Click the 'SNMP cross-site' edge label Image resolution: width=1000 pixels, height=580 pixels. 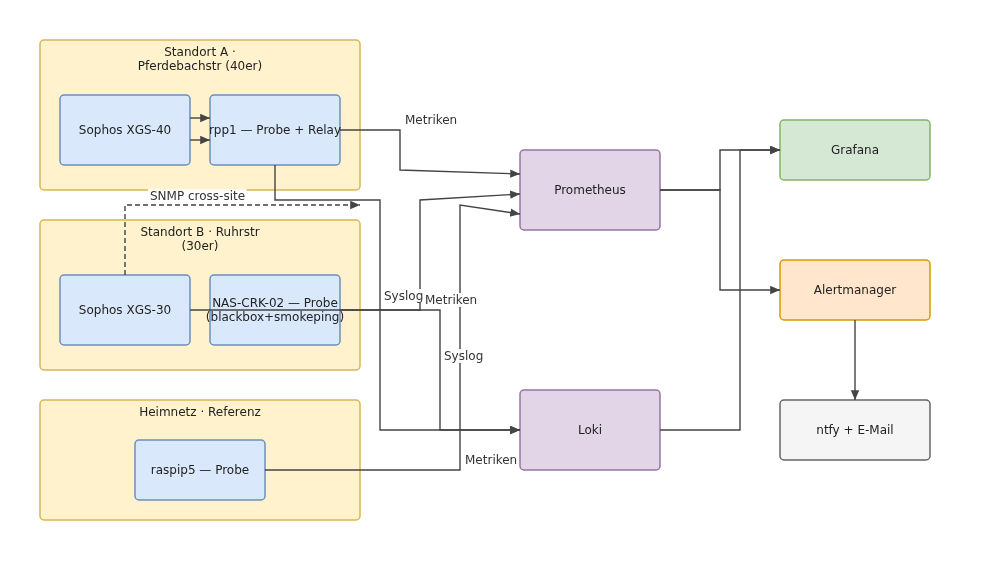[197, 197]
